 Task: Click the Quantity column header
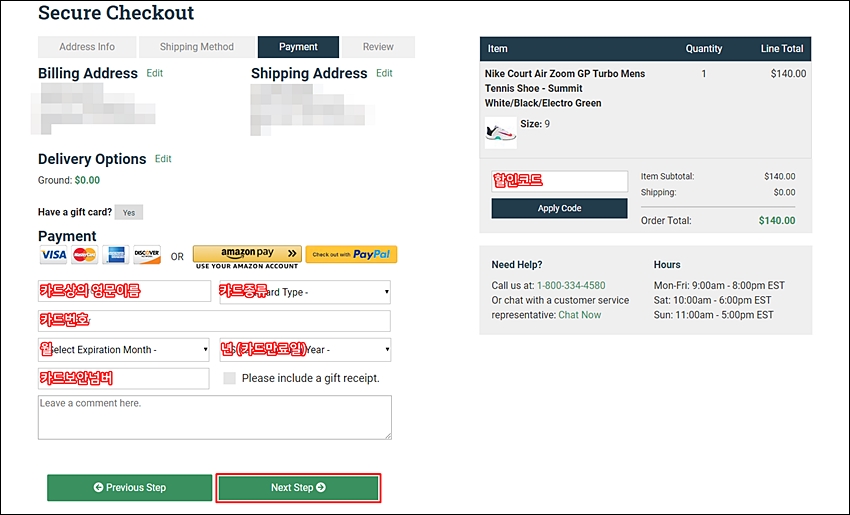[704, 49]
